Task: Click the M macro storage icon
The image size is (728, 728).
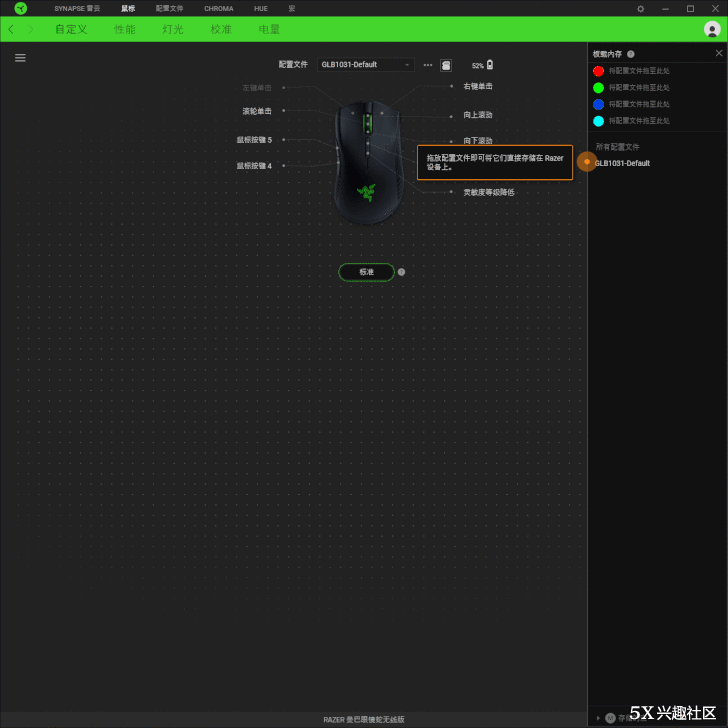Action: 610,718
